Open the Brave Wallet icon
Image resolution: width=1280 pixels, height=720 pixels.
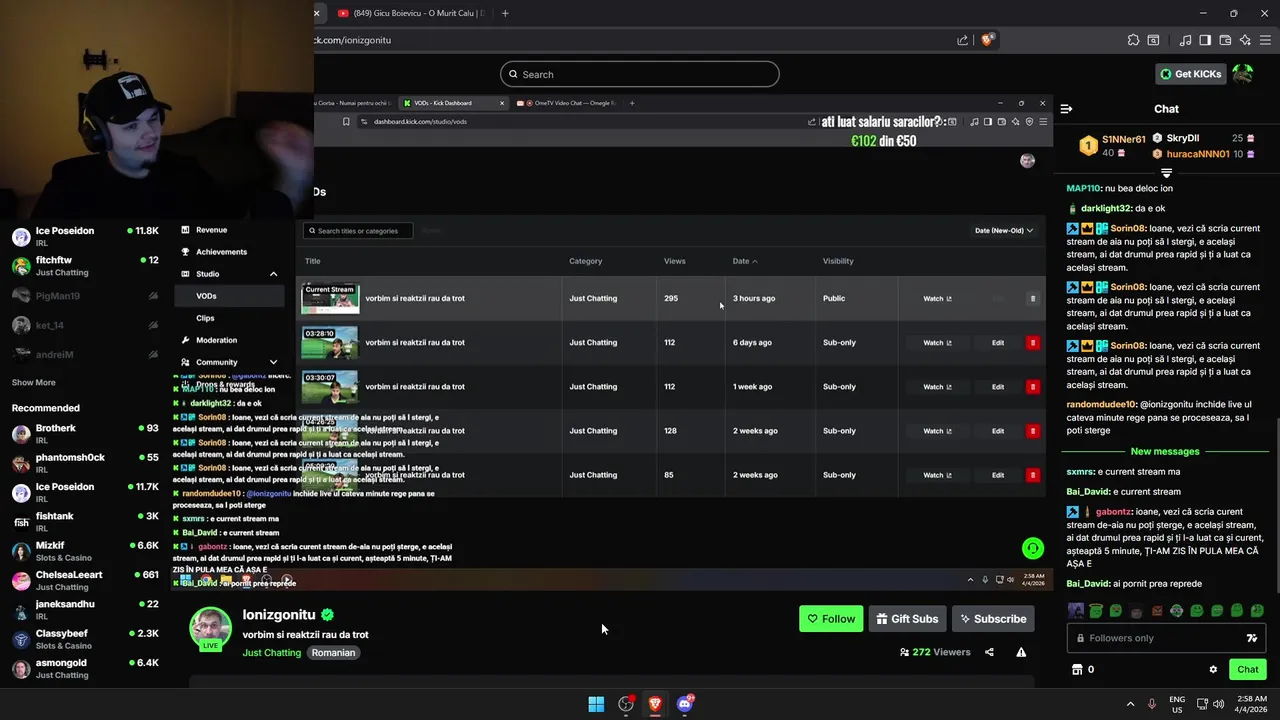[x=1225, y=40]
